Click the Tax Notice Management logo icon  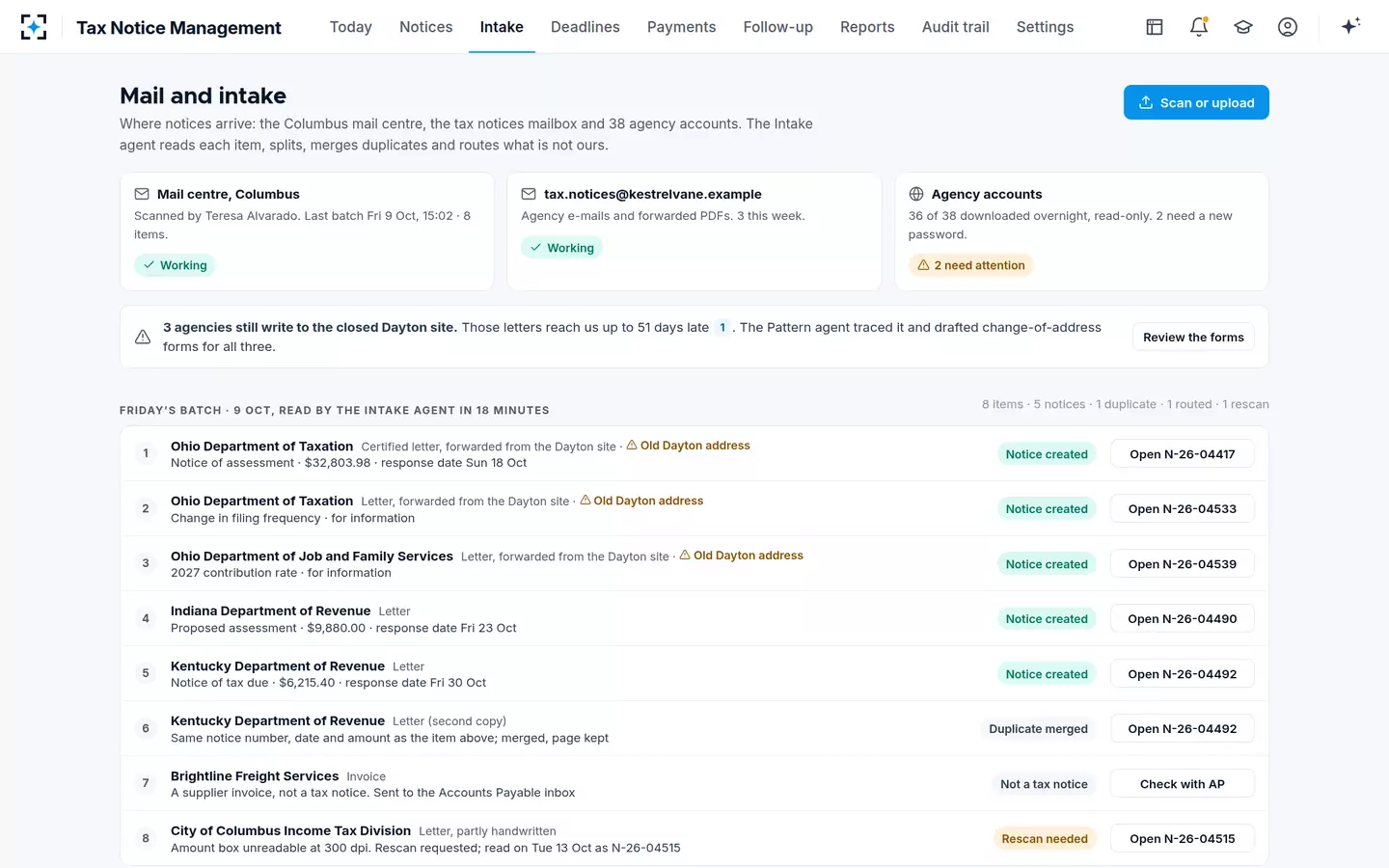click(34, 27)
